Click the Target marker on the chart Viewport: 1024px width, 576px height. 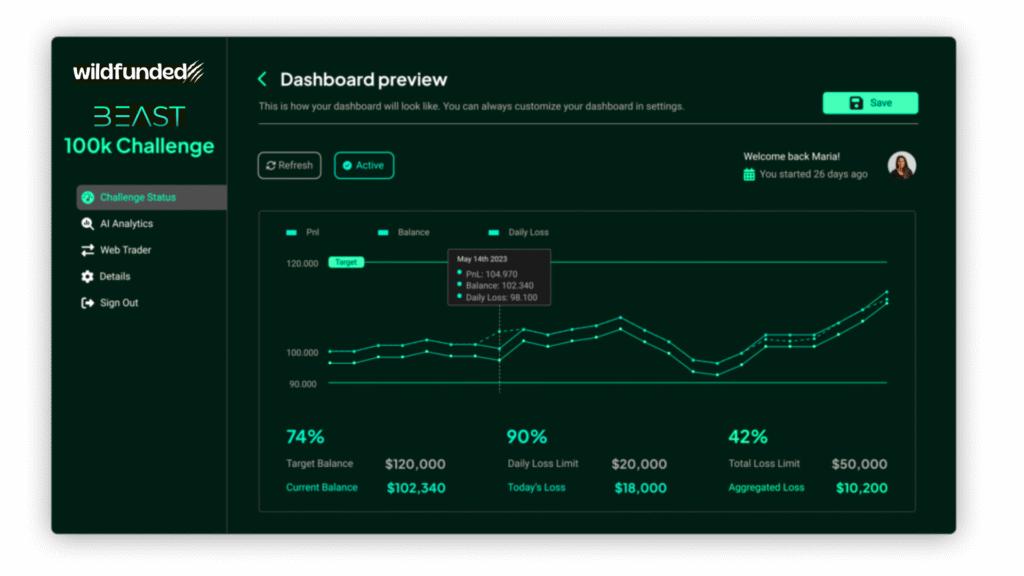[346, 262]
